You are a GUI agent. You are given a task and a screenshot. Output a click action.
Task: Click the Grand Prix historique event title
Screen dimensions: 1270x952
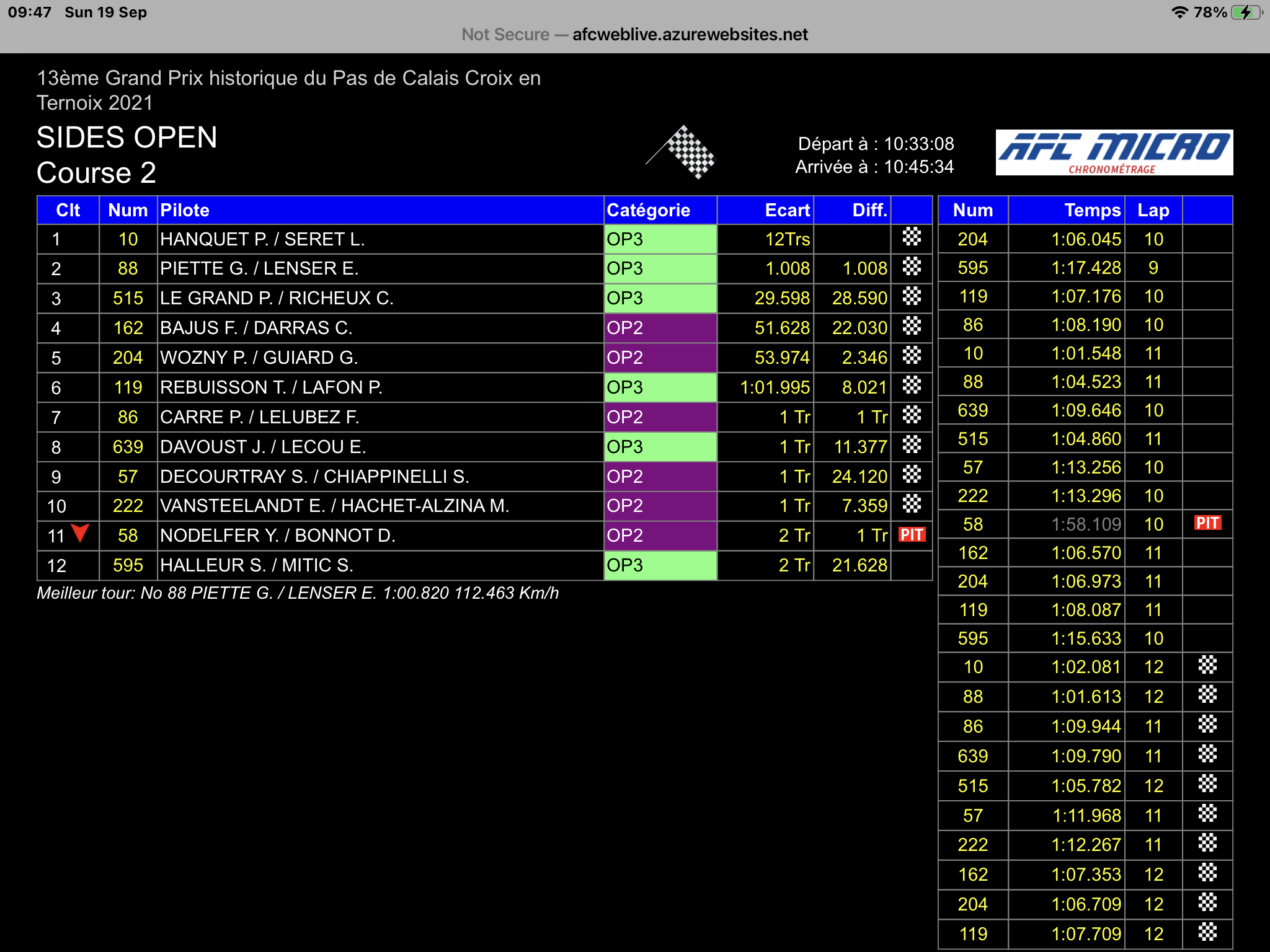(x=289, y=90)
